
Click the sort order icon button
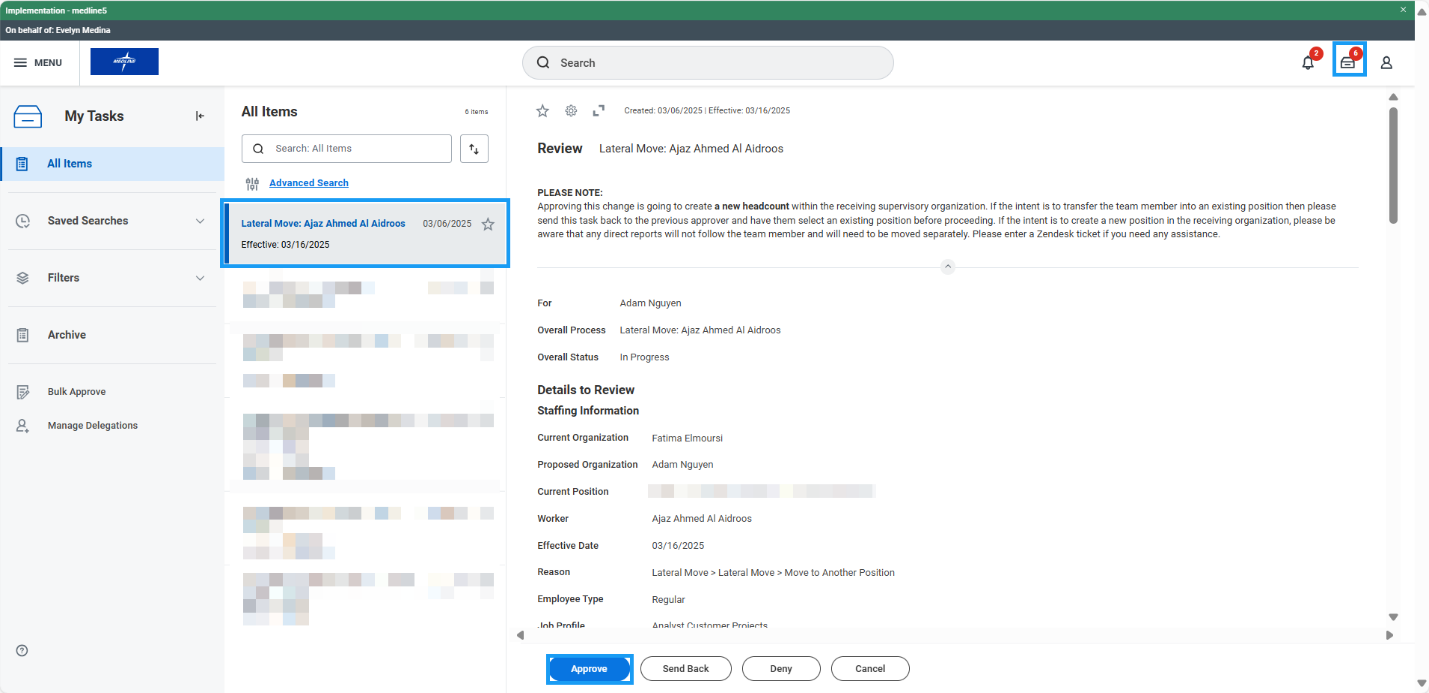pyautogui.click(x=474, y=149)
